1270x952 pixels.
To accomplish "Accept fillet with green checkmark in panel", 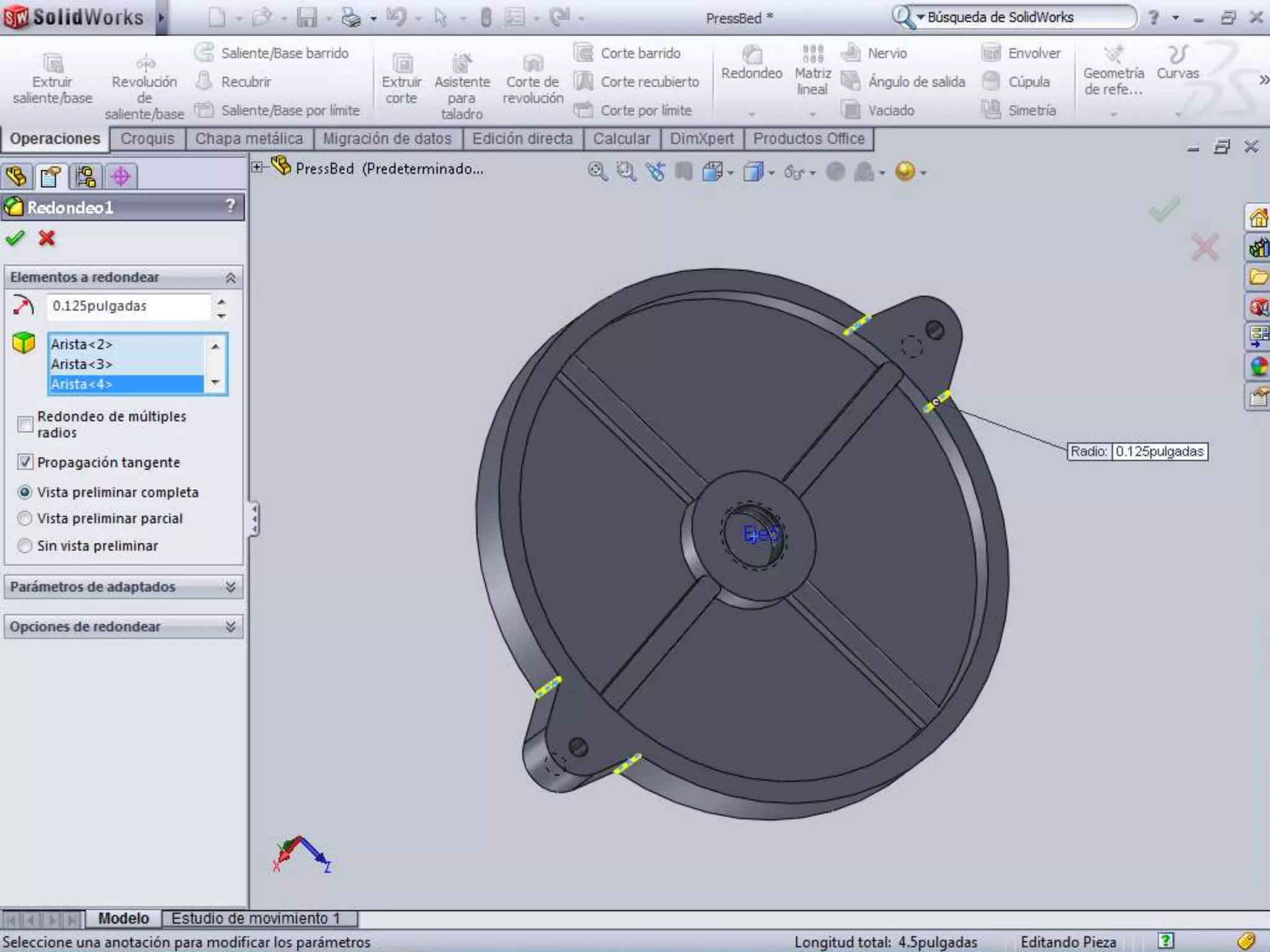I will [15, 238].
